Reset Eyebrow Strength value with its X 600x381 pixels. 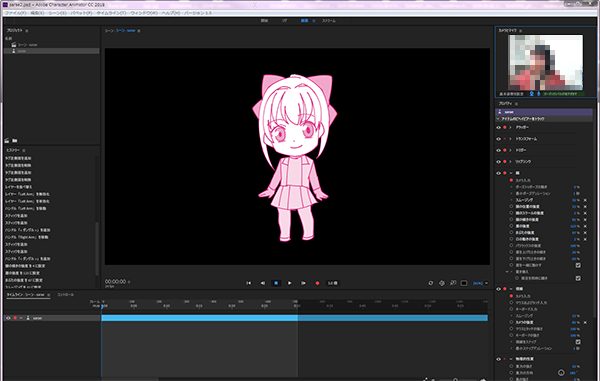(585, 226)
